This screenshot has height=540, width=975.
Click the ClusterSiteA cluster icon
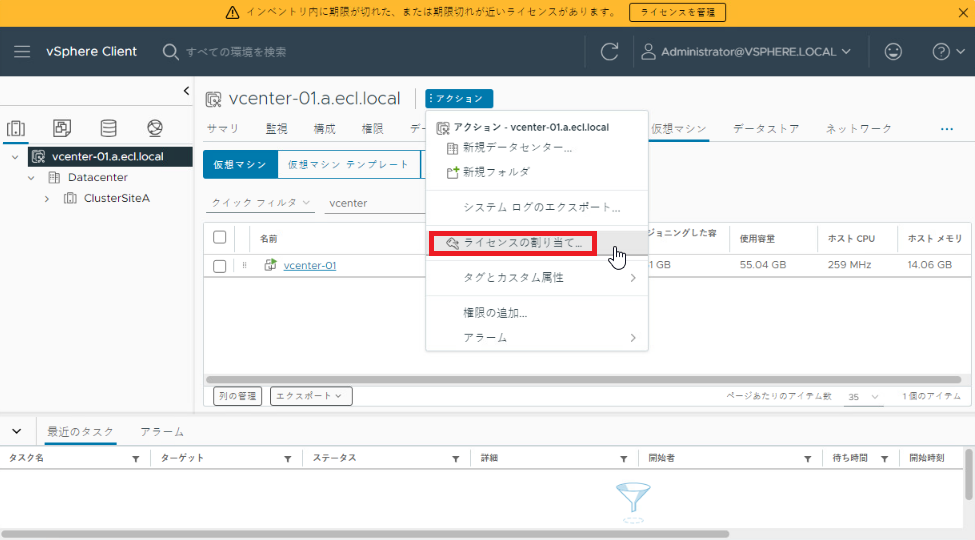[70, 198]
